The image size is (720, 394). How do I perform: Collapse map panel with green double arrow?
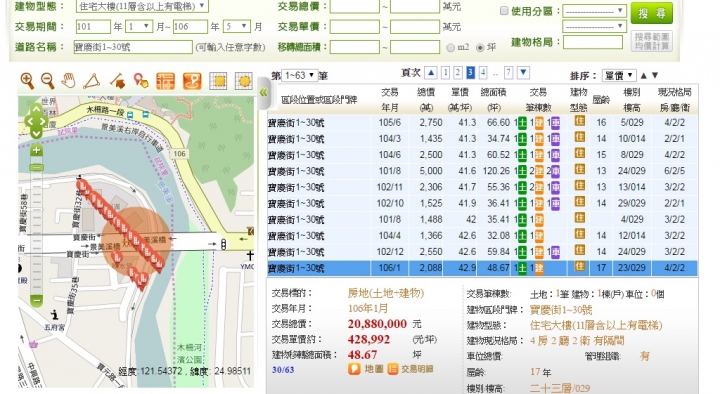tap(264, 92)
